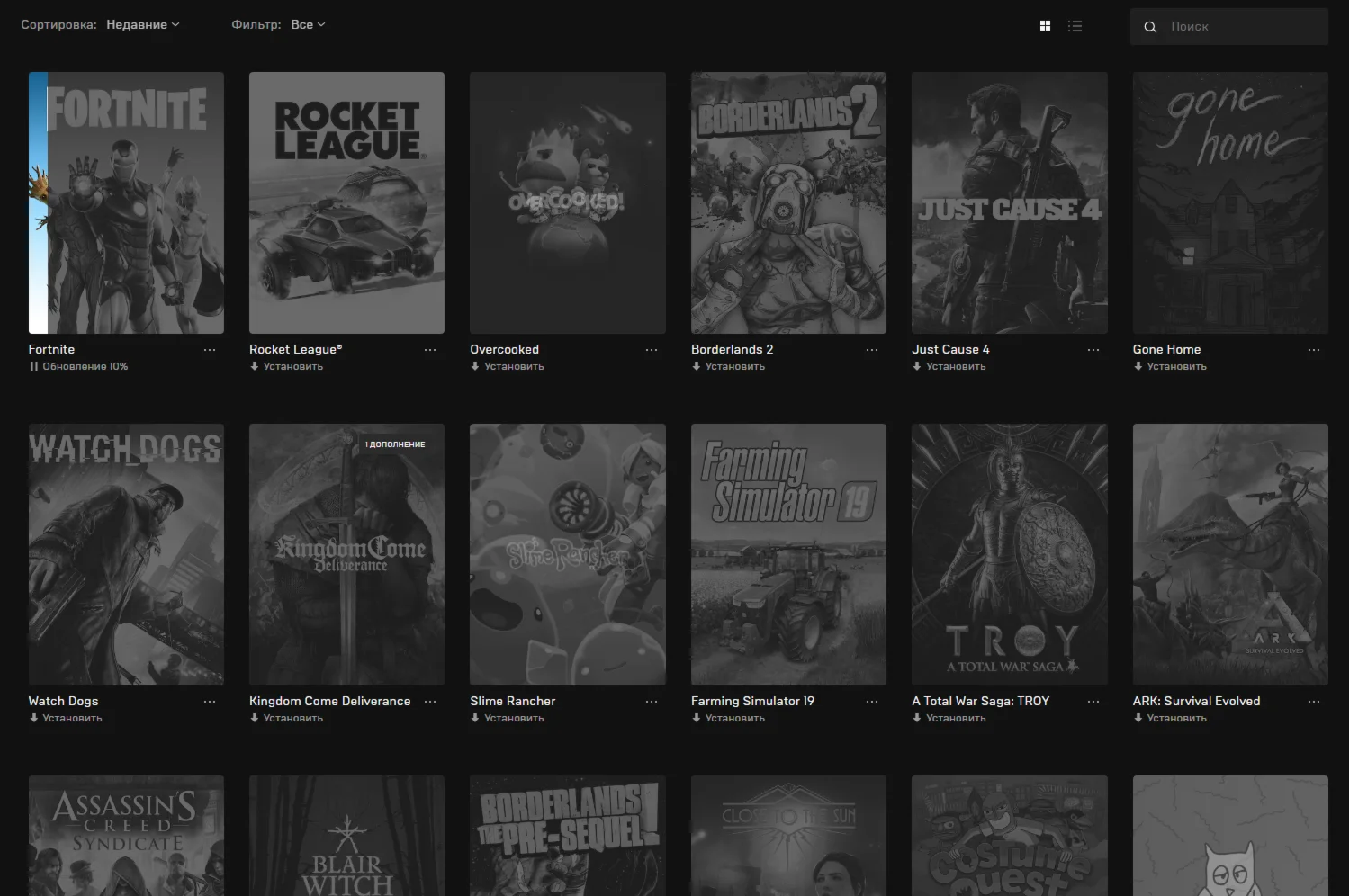Click the Just Cause 4 game title text

(x=950, y=349)
